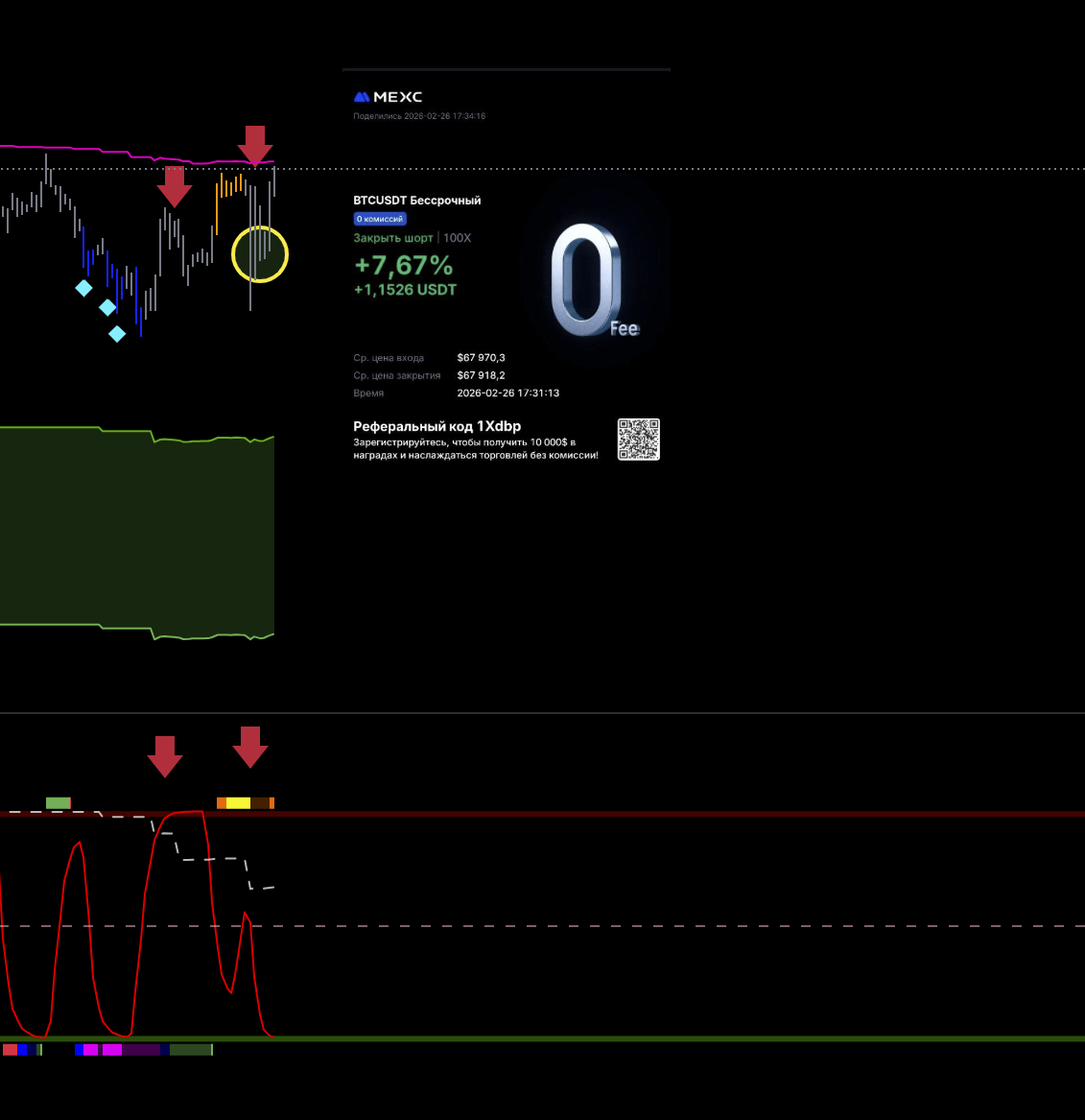Click the large silver 0 Fee graphic
Screen dimensions: 1085x1120
588,280
